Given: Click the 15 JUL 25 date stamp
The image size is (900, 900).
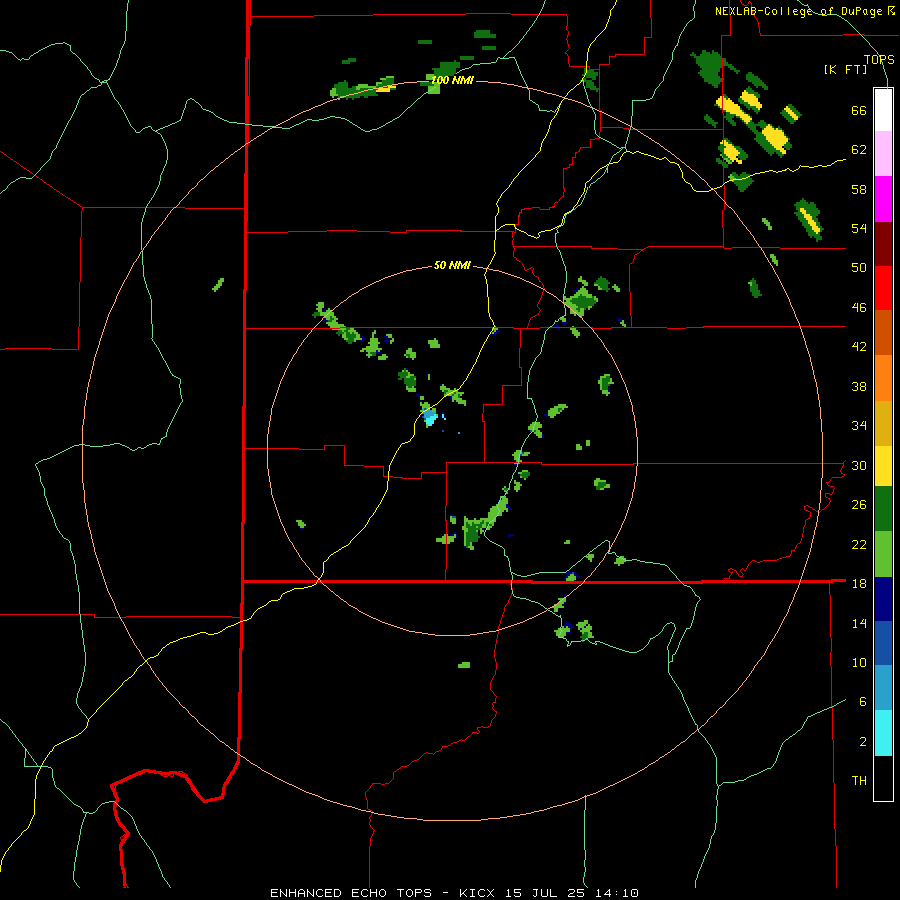Looking at the screenshot, I should pos(545,893).
